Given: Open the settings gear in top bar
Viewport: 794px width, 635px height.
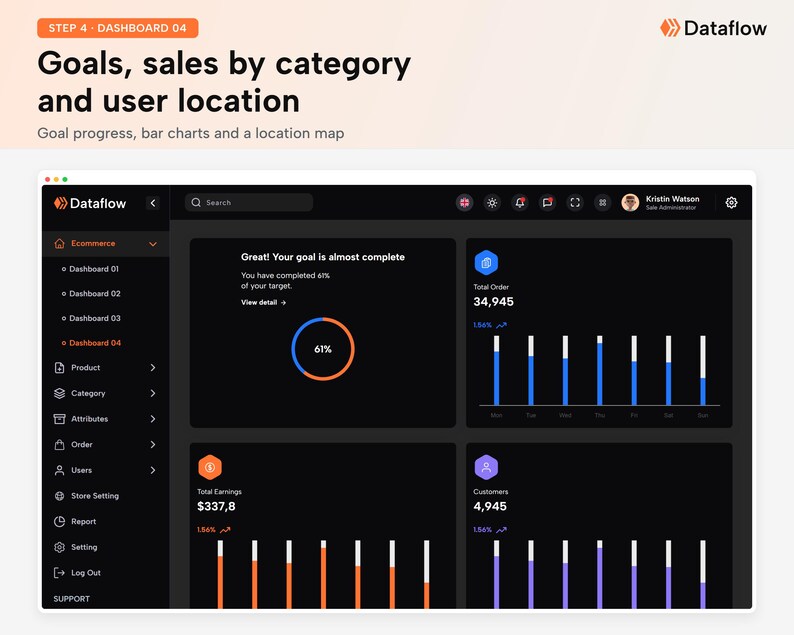Looking at the screenshot, I should (731, 203).
